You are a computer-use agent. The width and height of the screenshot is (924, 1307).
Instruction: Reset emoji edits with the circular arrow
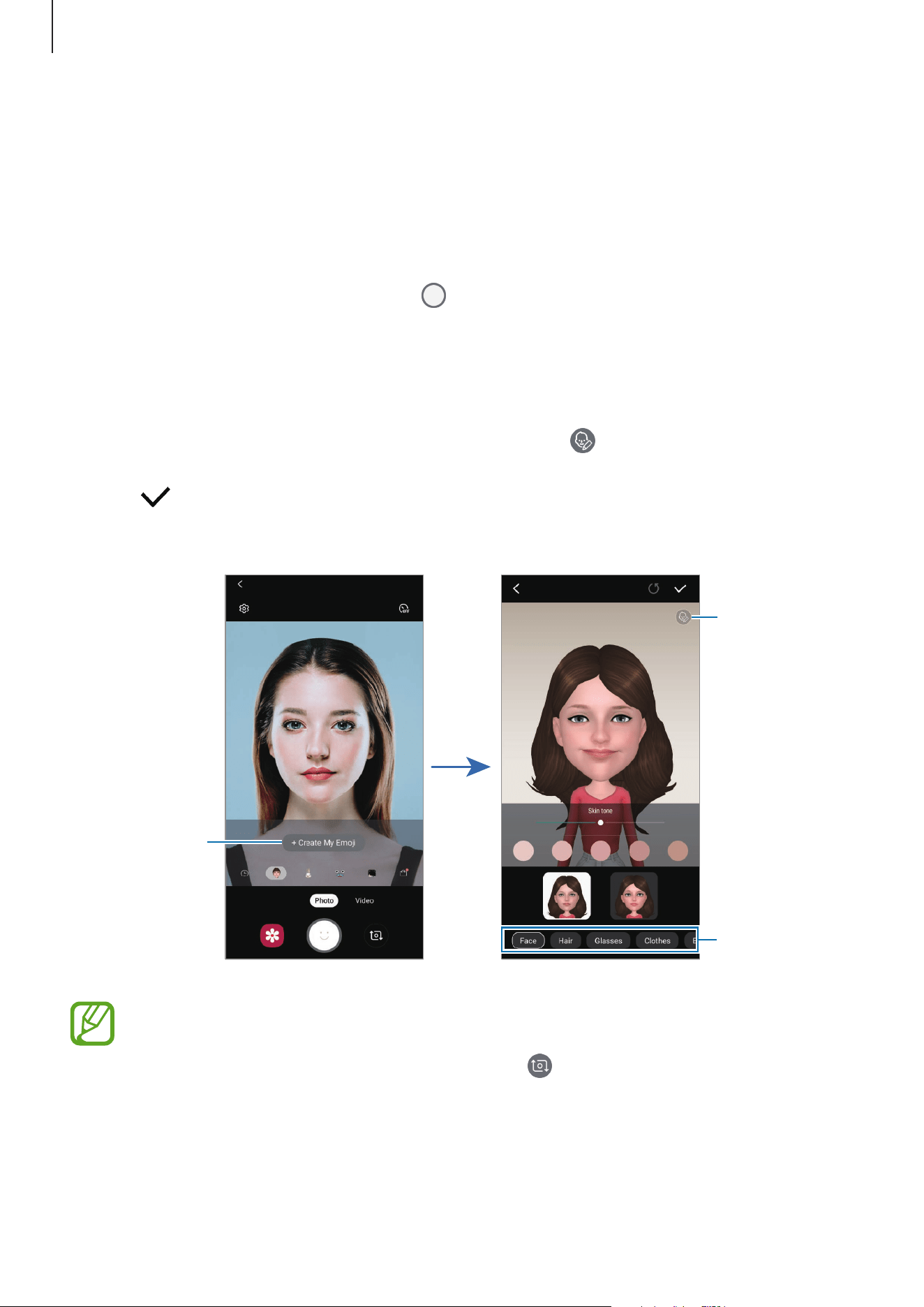click(653, 589)
